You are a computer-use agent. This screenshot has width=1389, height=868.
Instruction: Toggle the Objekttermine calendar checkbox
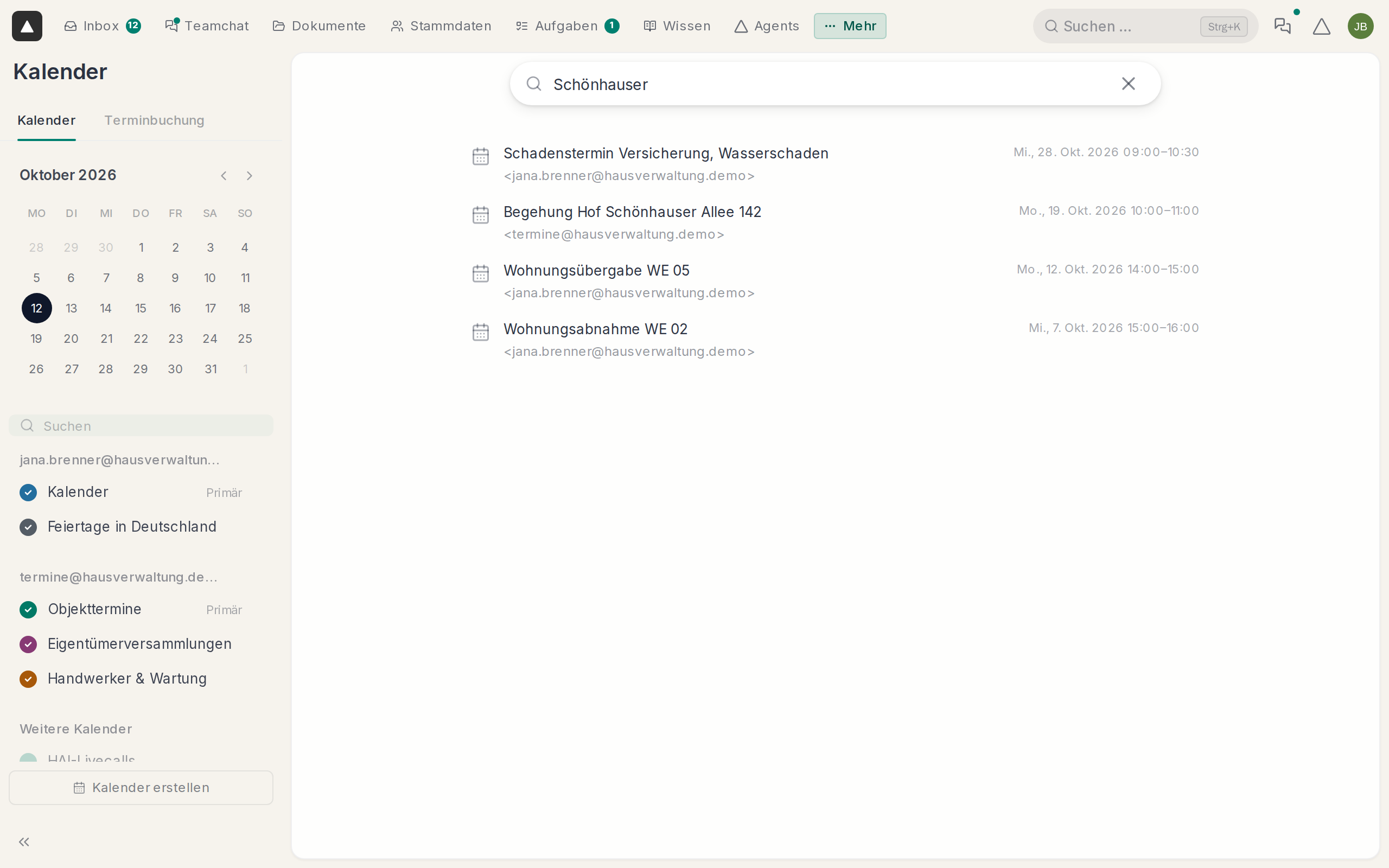point(28,610)
